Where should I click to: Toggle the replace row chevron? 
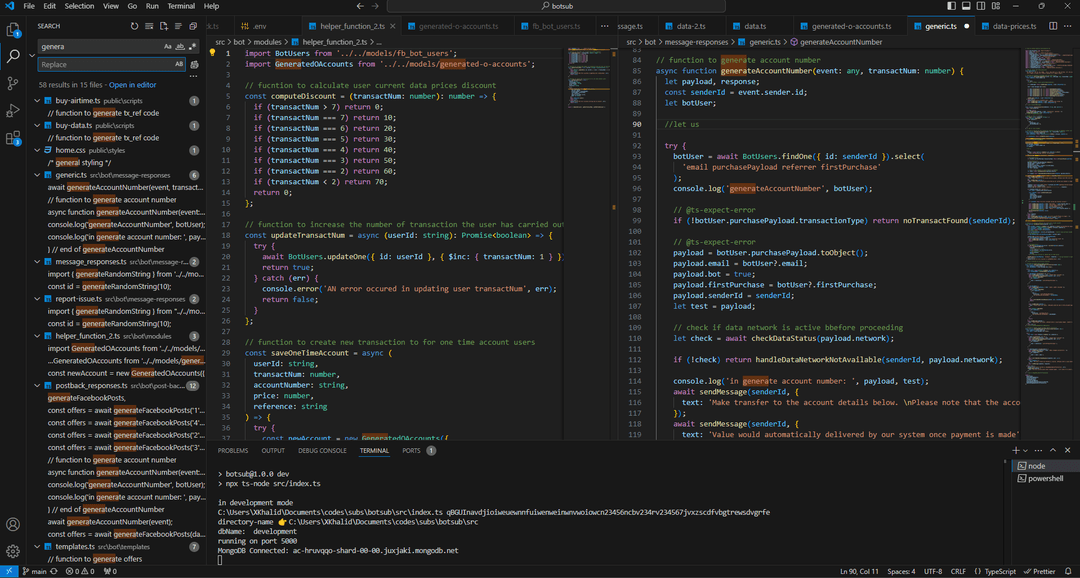pyautogui.click(x=32, y=55)
